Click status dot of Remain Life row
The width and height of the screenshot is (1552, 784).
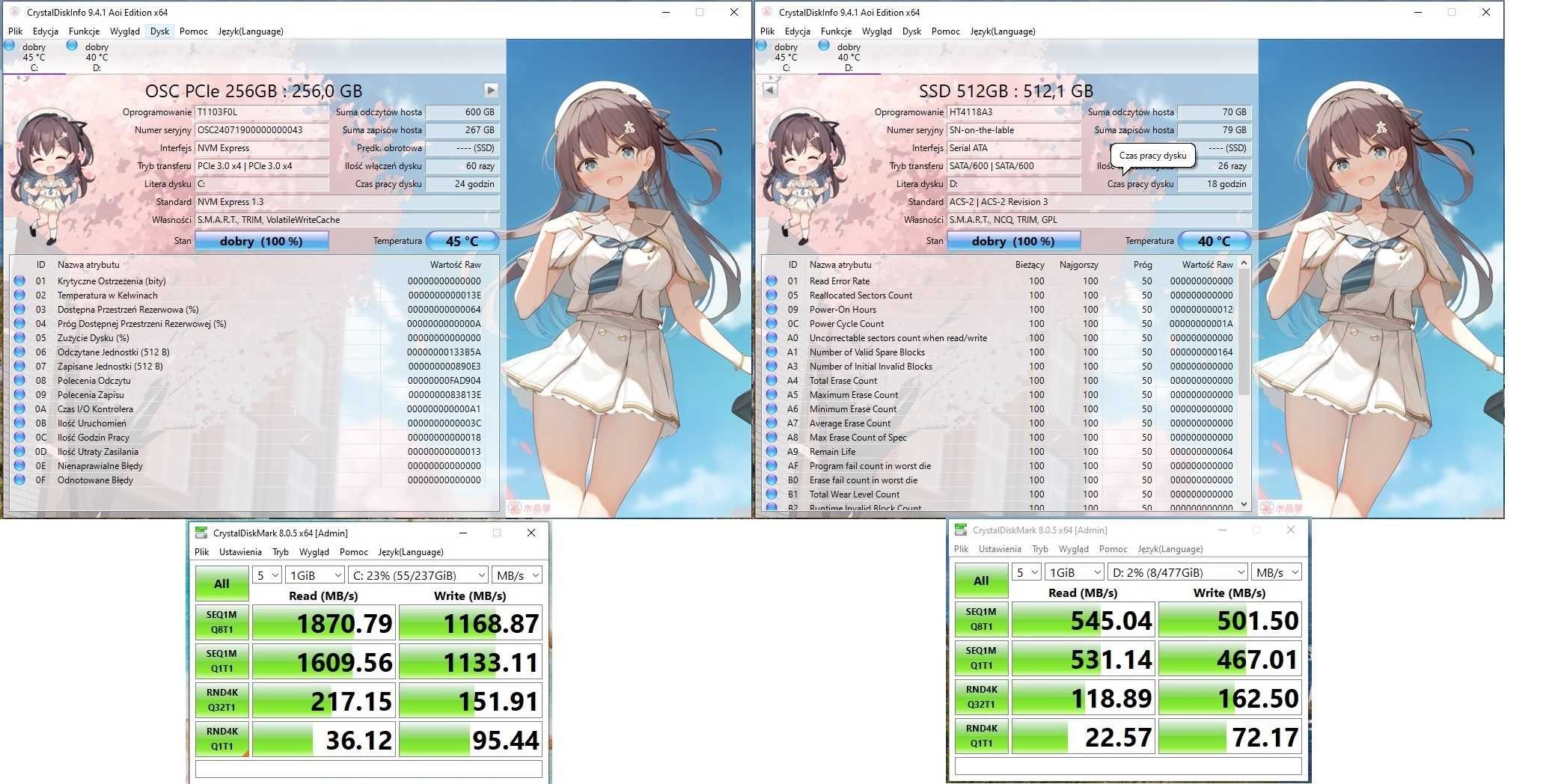point(772,452)
